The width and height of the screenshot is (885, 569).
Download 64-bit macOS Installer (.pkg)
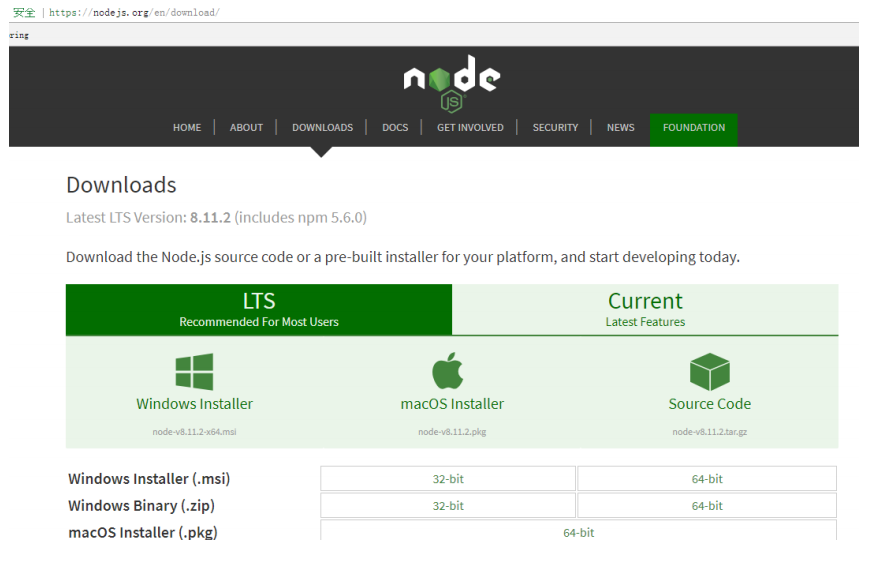click(579, 531)
